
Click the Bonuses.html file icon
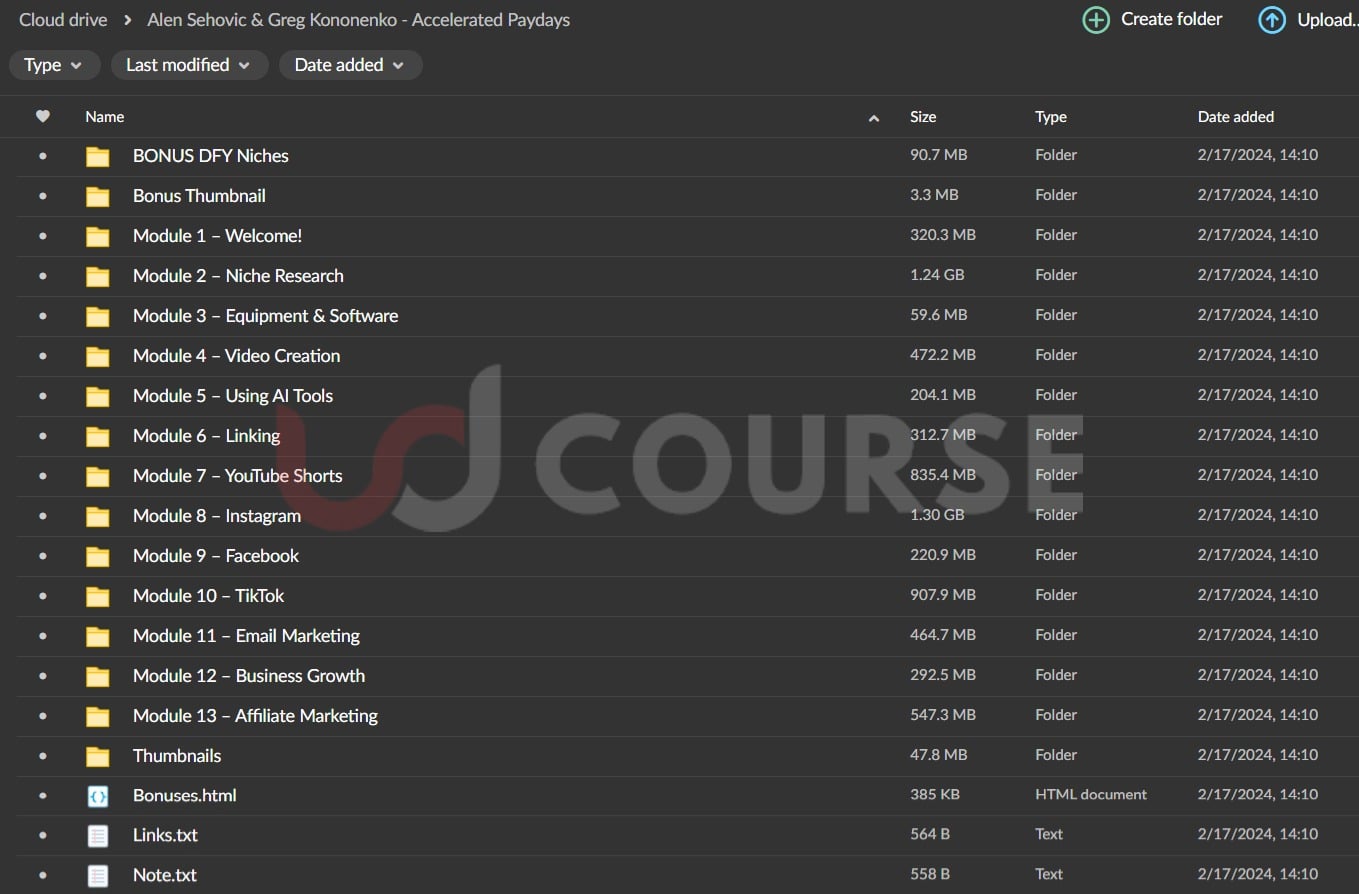tap(97, 796)
